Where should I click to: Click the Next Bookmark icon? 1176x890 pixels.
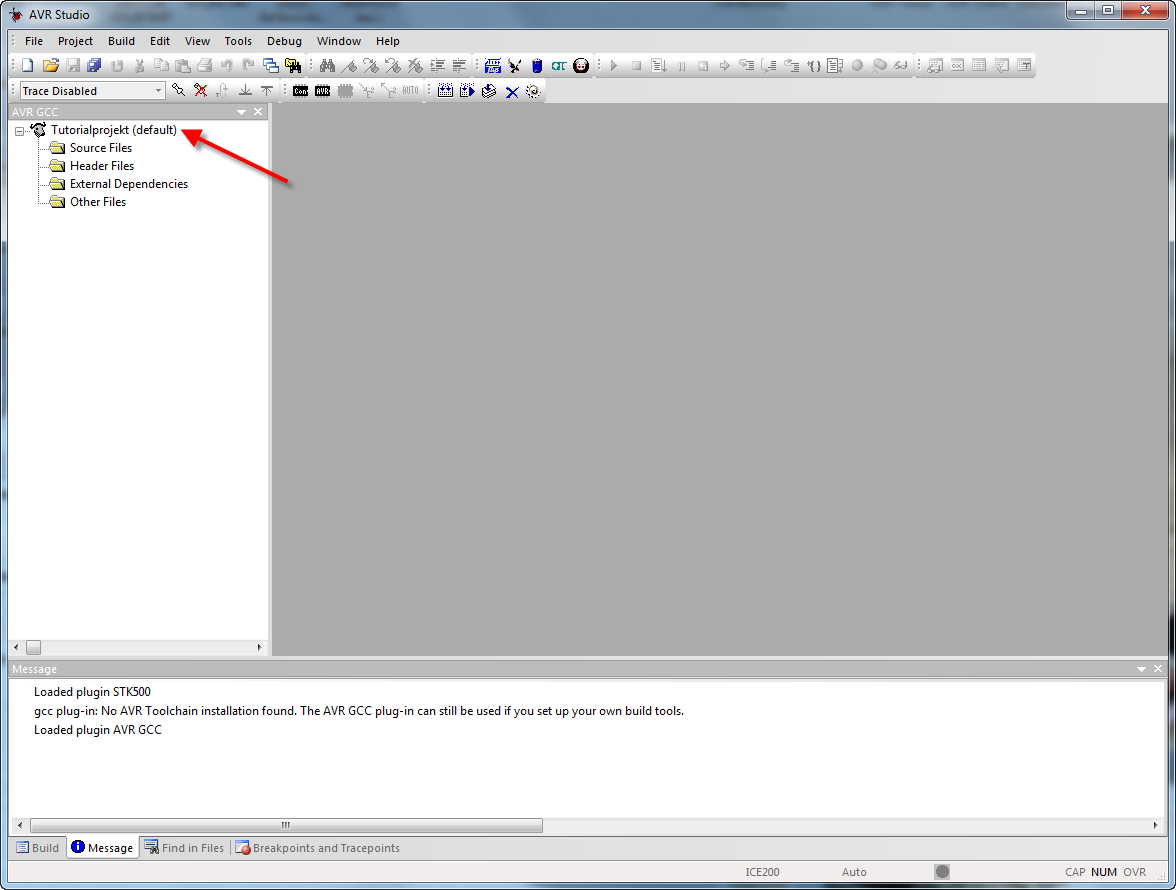[x=370, y=66]
